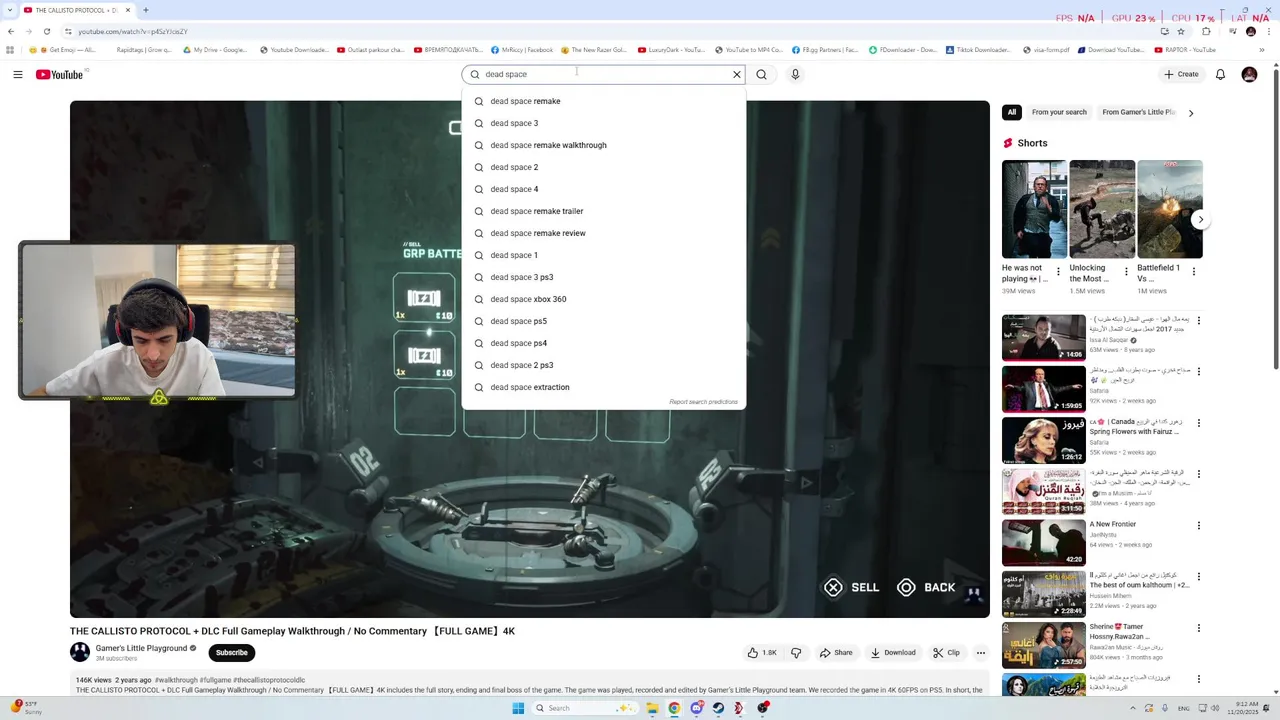Select the 'From your search' chip
The image size is (1280, 720).
[x=1059, y=112]
